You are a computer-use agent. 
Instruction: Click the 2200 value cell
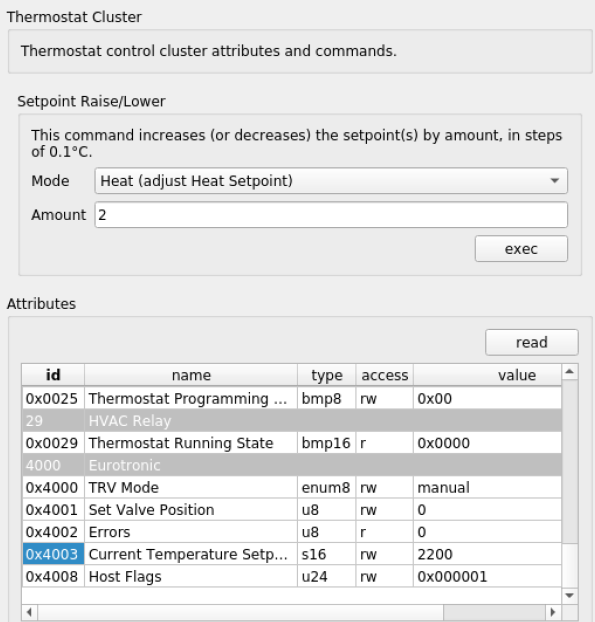click(x=488, y=554)
